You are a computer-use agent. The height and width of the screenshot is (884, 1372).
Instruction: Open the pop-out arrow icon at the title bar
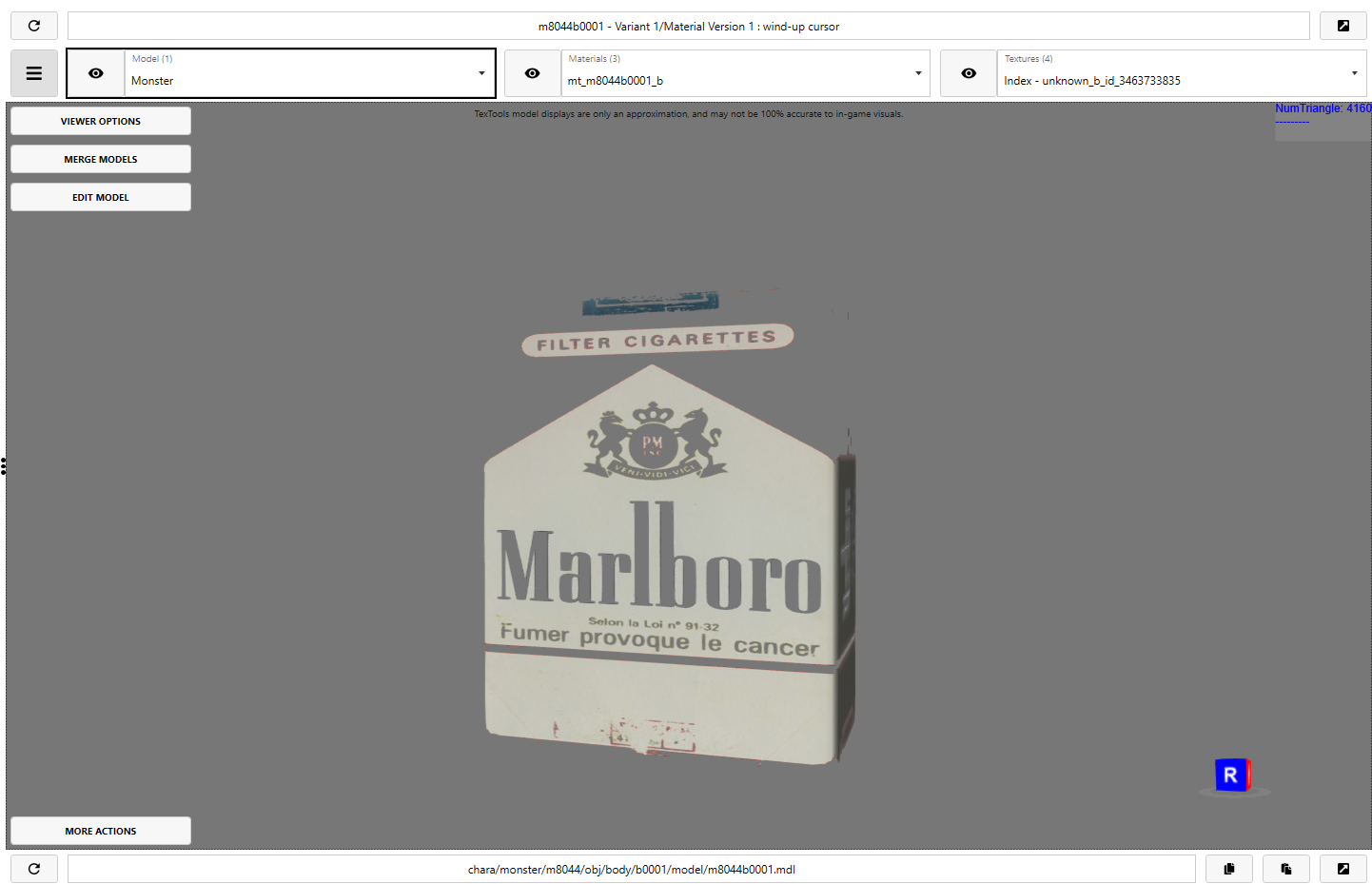1343,26
